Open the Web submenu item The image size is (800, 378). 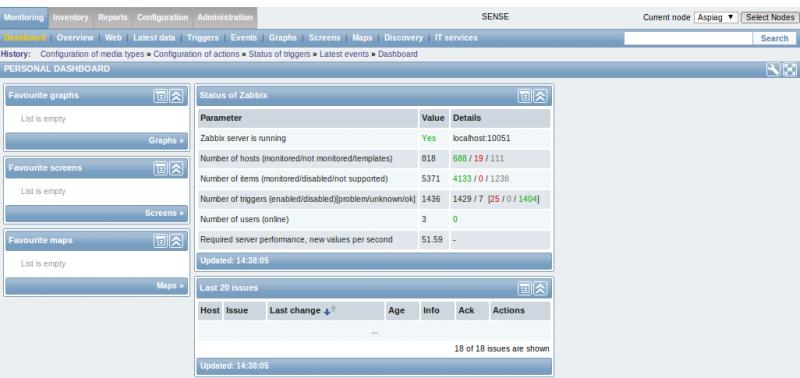[x=113, y=38]
